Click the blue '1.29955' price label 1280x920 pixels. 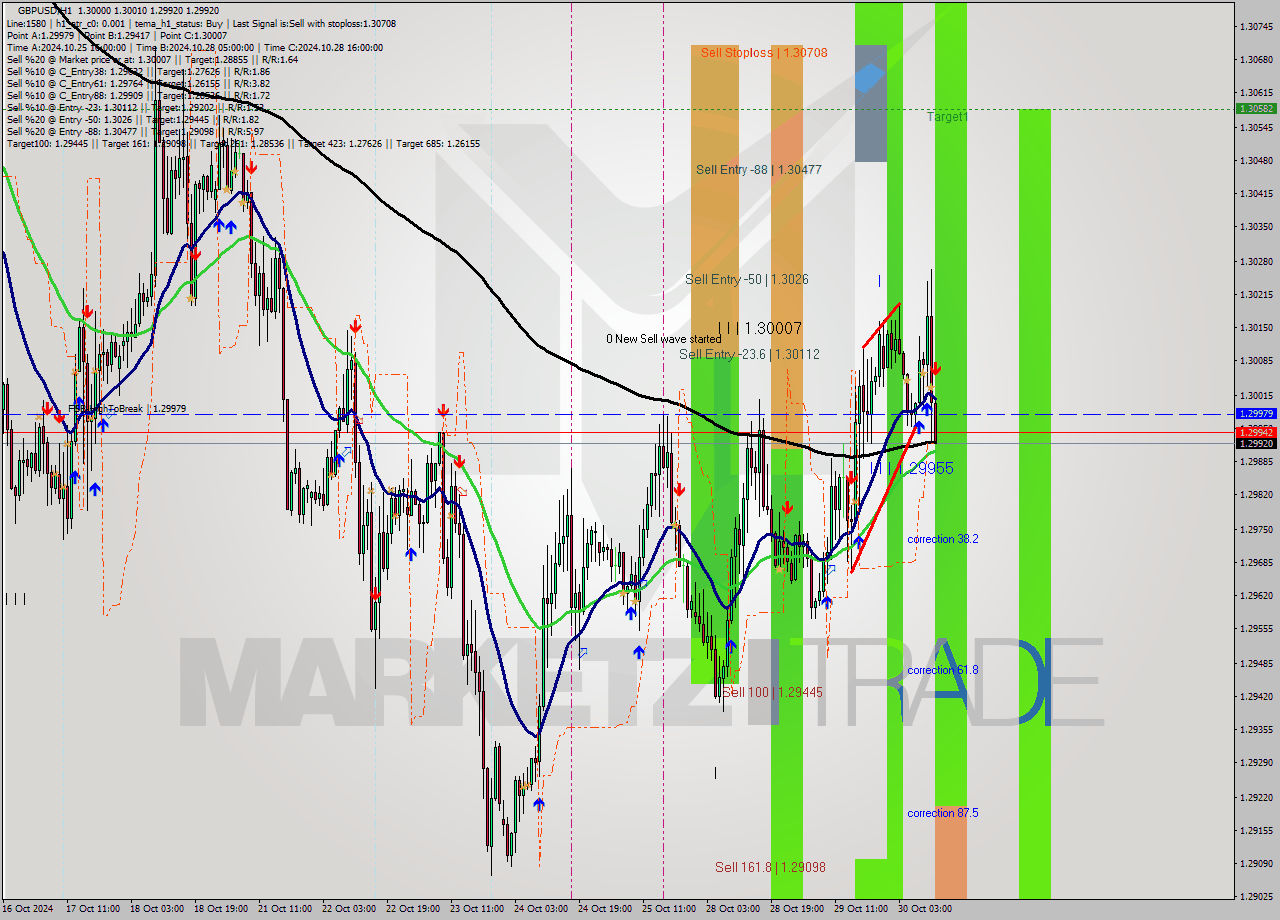tap(926, 468)
